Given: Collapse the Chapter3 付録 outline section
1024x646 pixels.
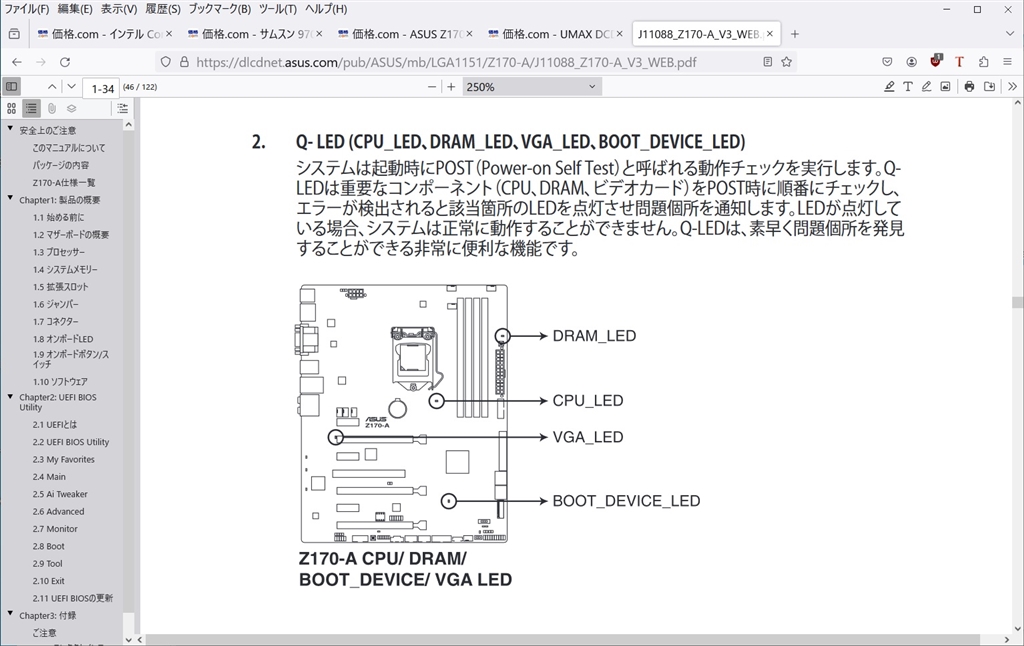Looking at the screenshot, I should coord(10,614).
